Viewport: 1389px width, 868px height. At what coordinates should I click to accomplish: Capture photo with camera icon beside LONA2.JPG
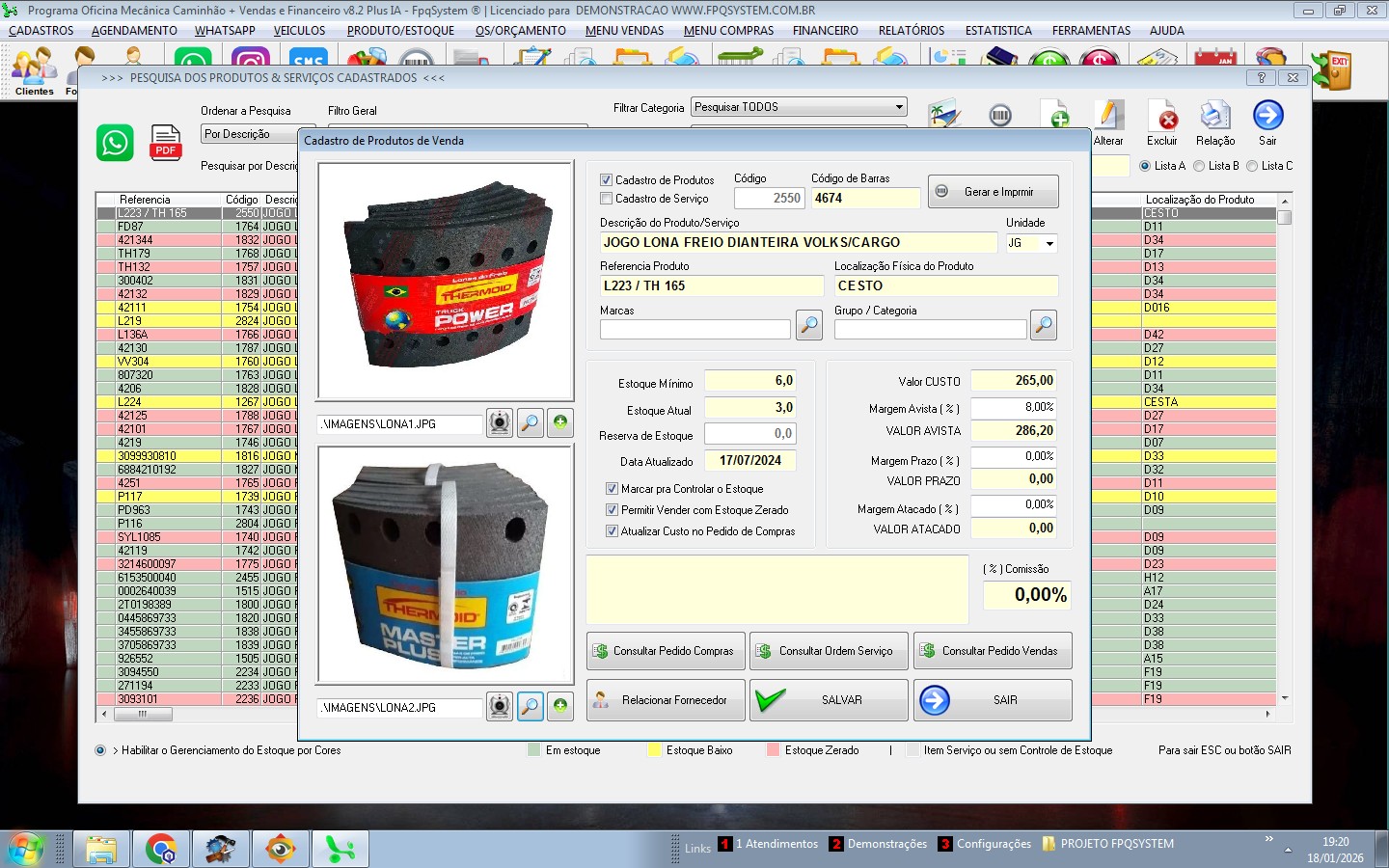[x=500, y=707]
